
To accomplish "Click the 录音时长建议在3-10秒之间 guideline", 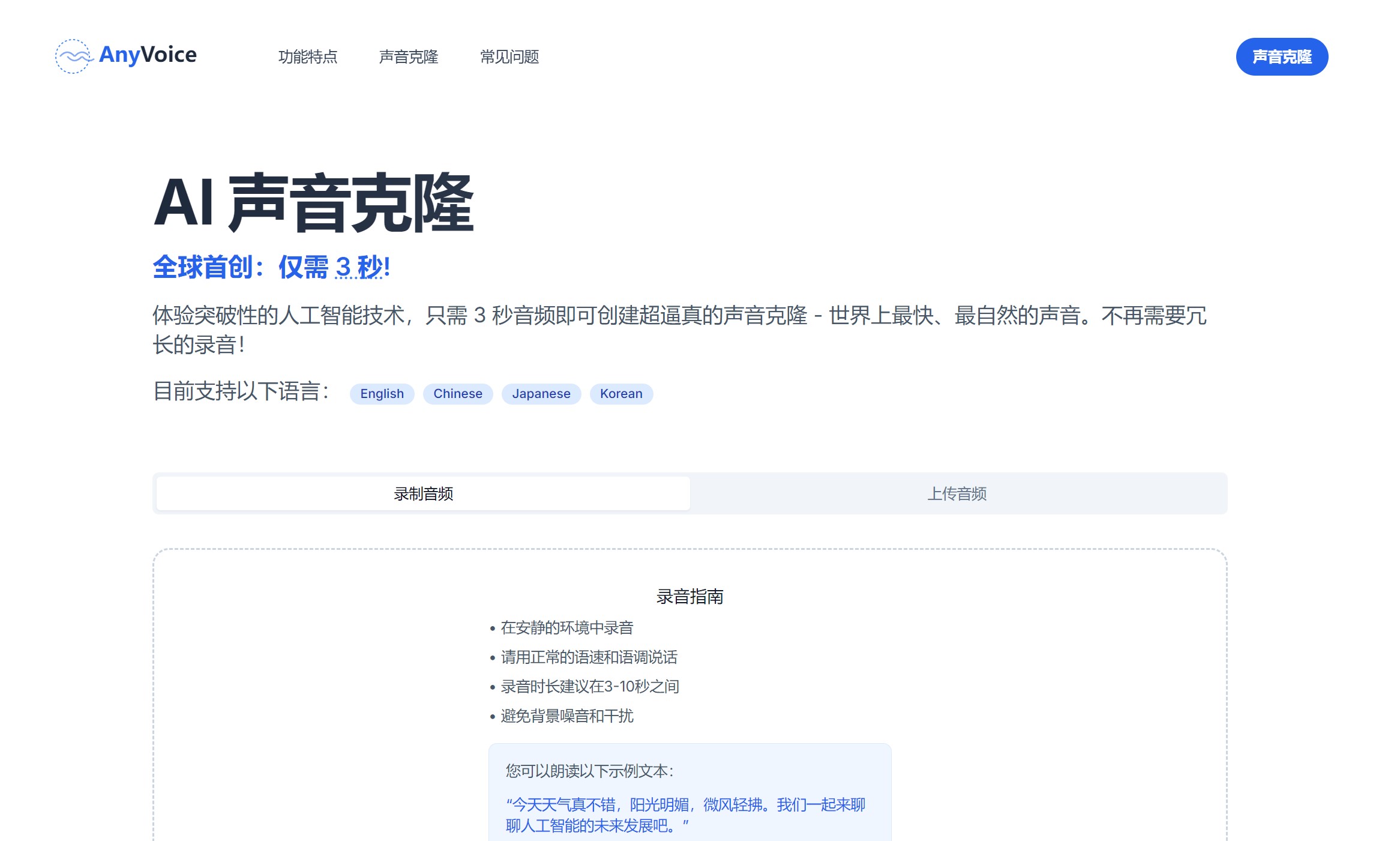I will click(589, 686).
